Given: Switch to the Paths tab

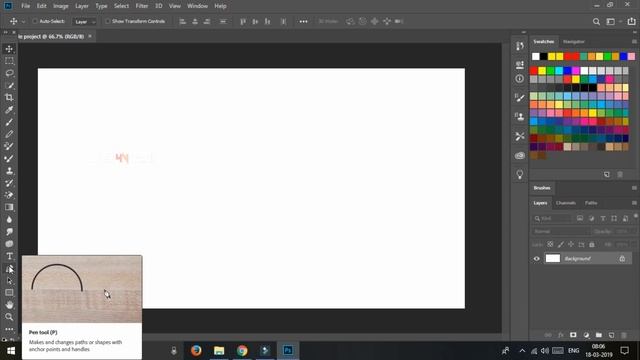Looking at the screenshot, I should [591, 203].
